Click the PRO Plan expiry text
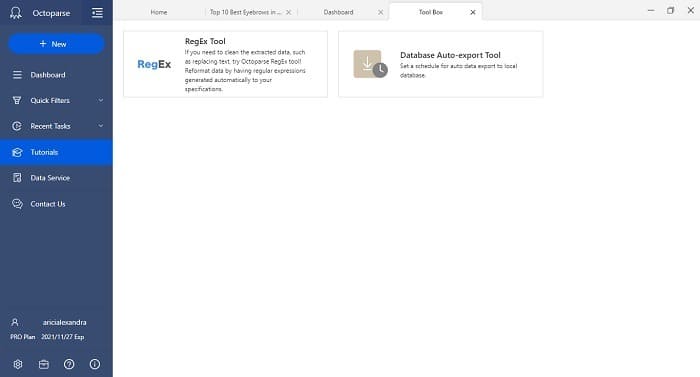The height and width of the screenshot is (377, 700). [47, 337]
